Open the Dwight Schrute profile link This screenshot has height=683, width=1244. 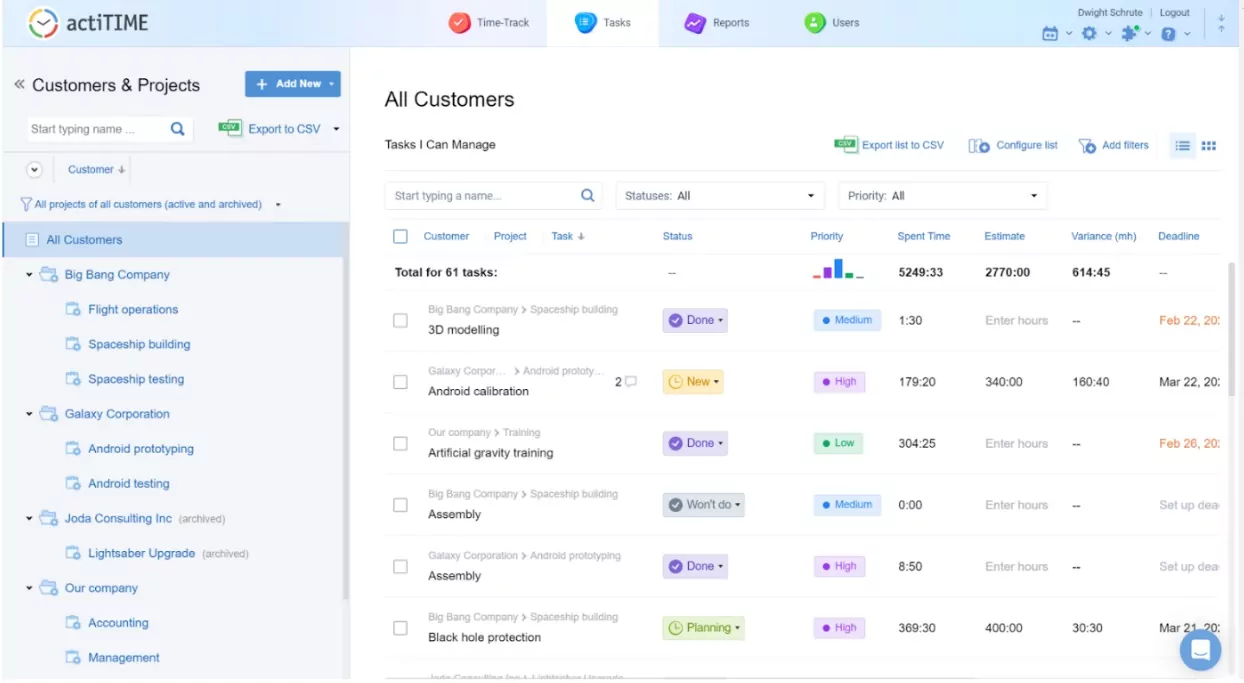coord(1110,13)
